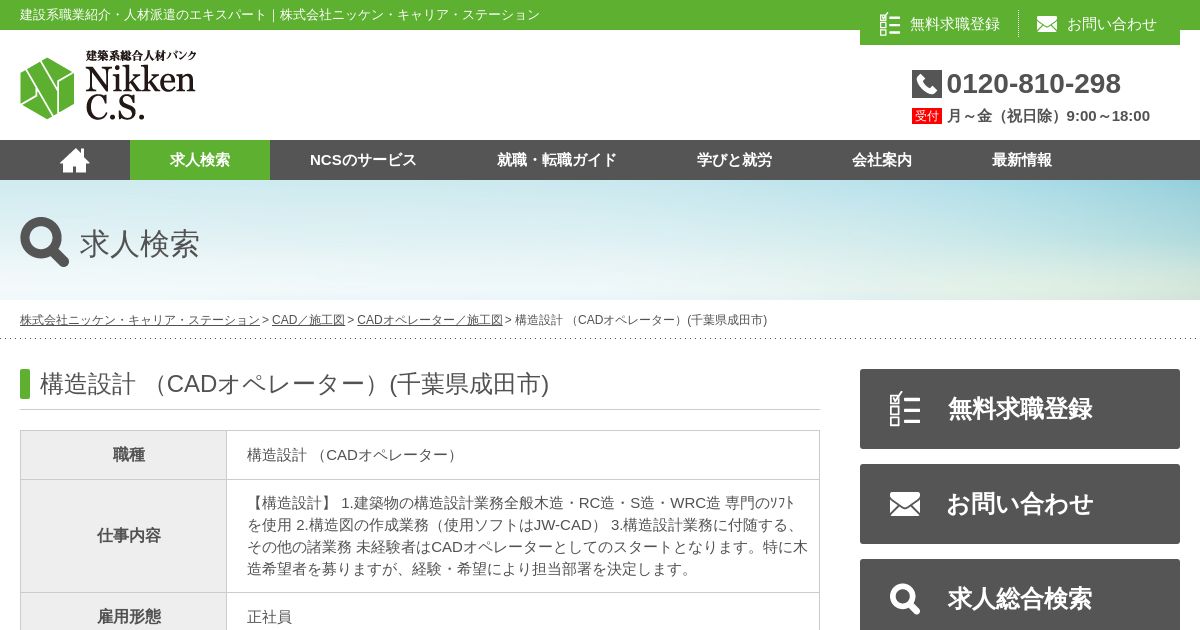
Task: Click the 仕事内容 table header cell
Action: point(124,536)
